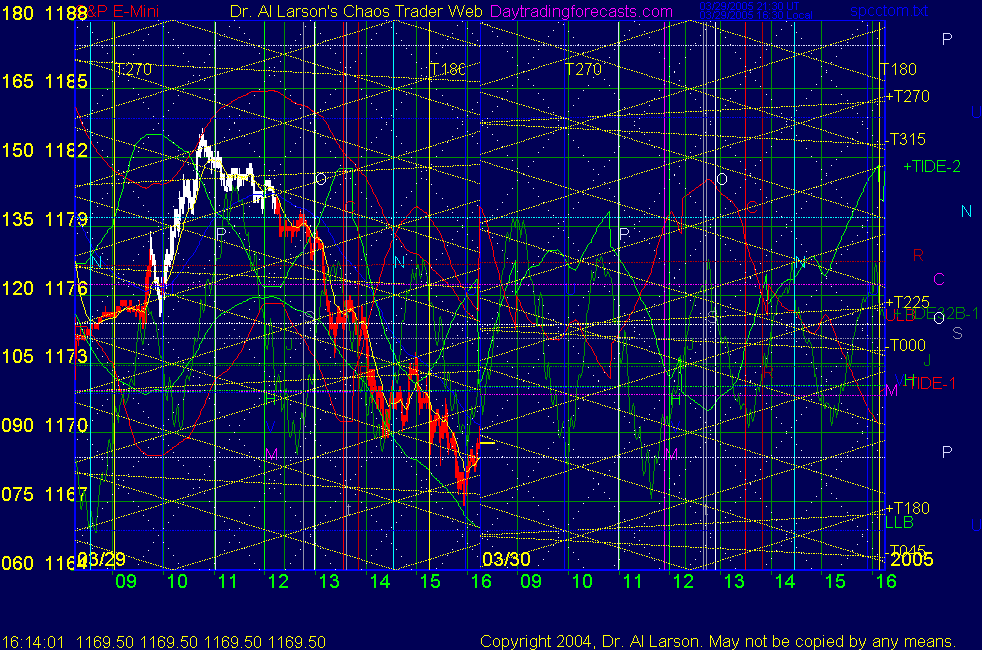Click the yellow "2005" year label
982x650 pixels.
(x=912, y=559)
